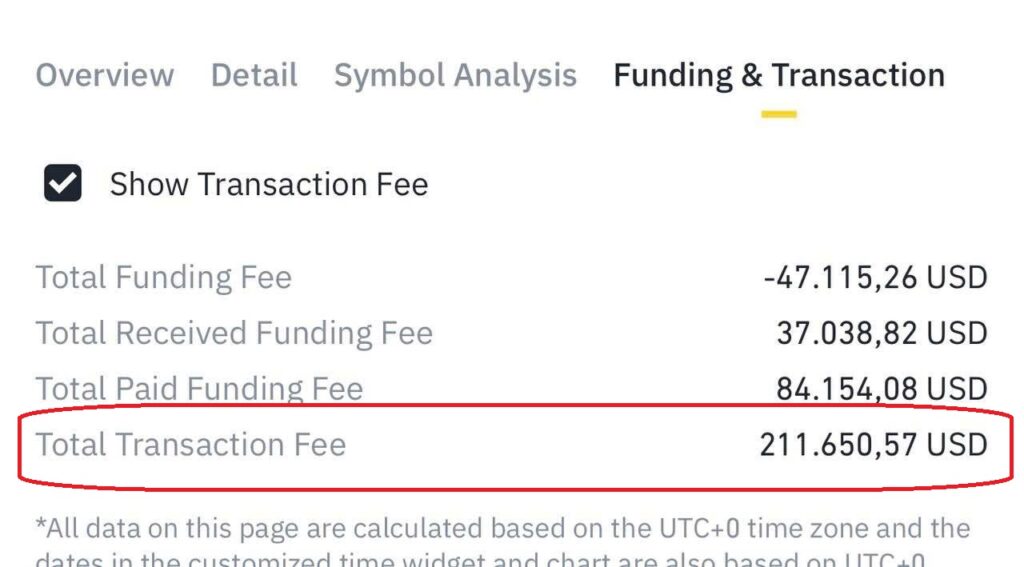Screen dimensions: 1024x567
Task: Select the Total Funding Fee label
Action: tap(163, 278)
